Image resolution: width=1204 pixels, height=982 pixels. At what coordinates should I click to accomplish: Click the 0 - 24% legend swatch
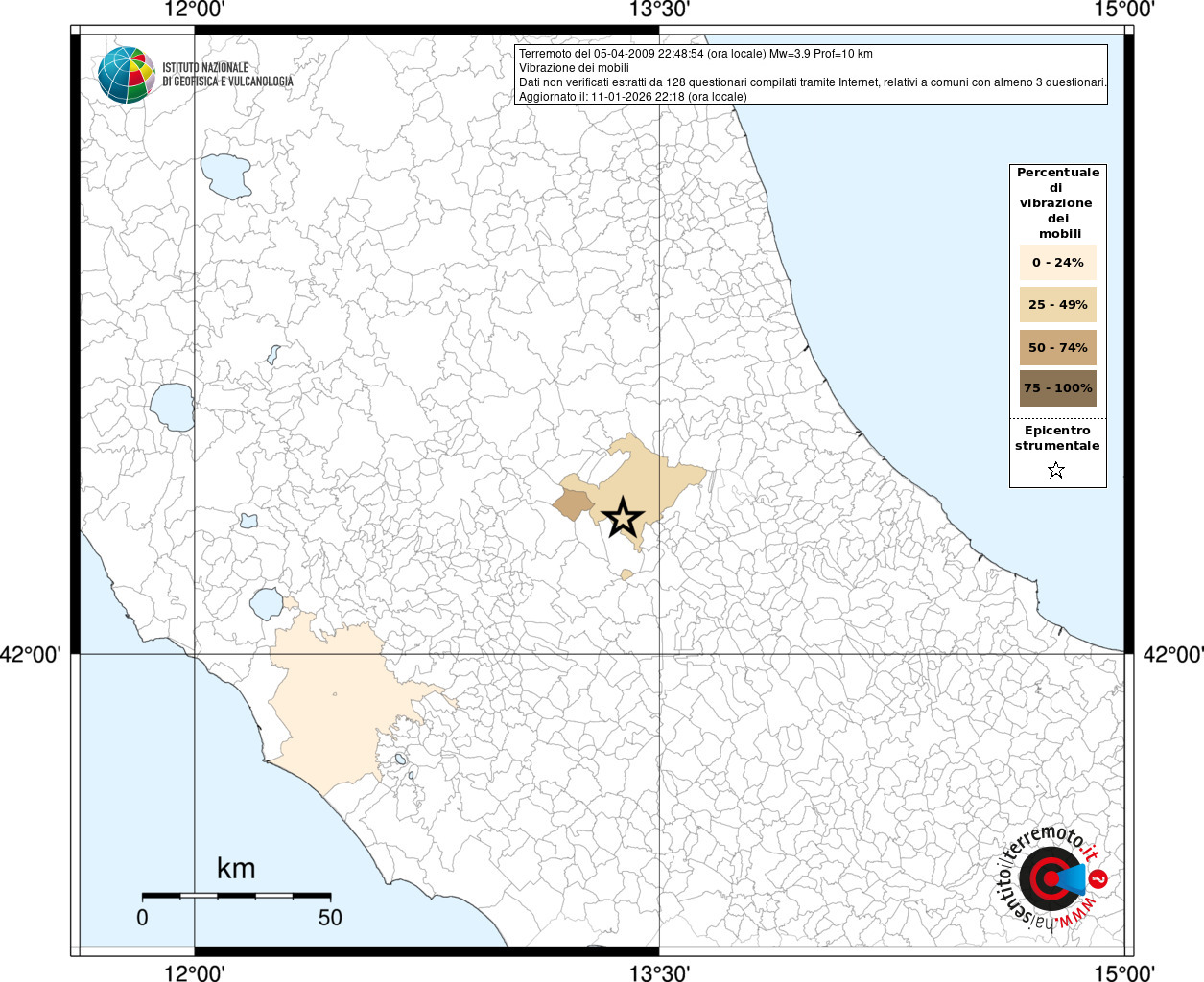(1057, 263)
